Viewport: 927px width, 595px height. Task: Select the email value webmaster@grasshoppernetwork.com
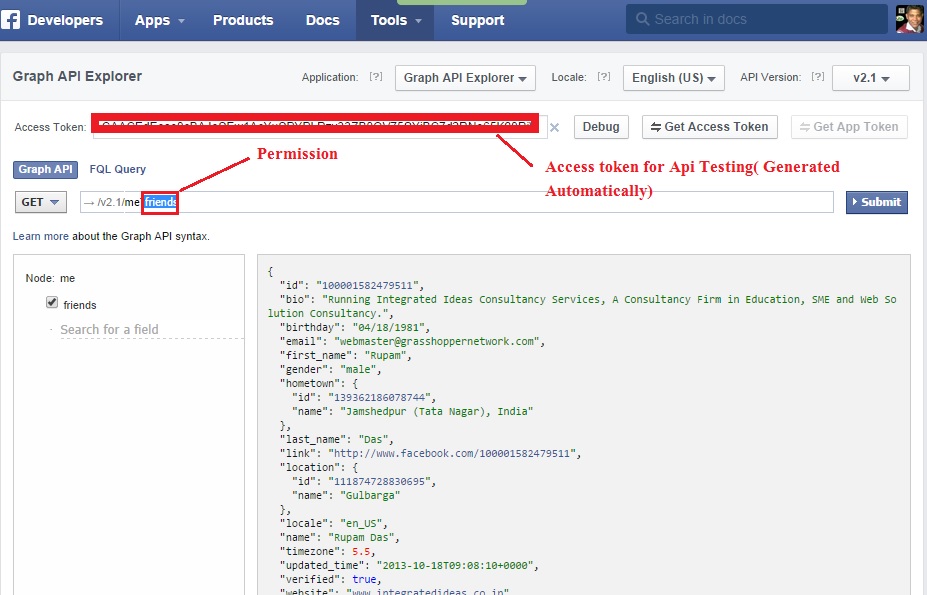[437, 342]
